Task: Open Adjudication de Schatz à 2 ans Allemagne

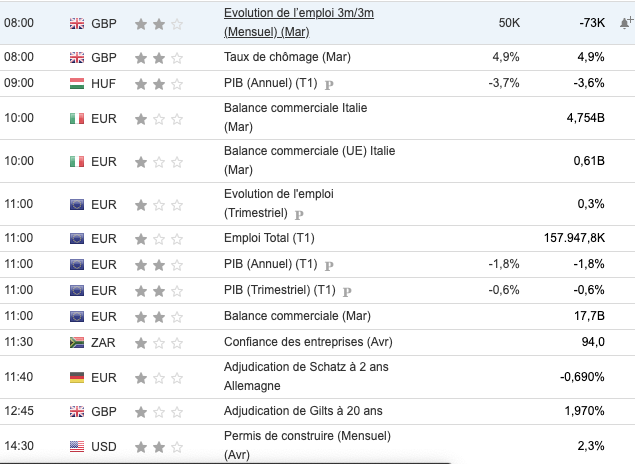Action: point(305,377)
